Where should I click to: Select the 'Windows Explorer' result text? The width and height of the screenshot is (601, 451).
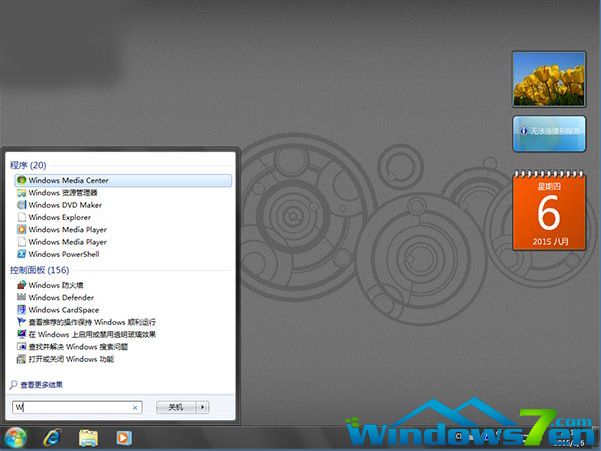coord(59,217)
